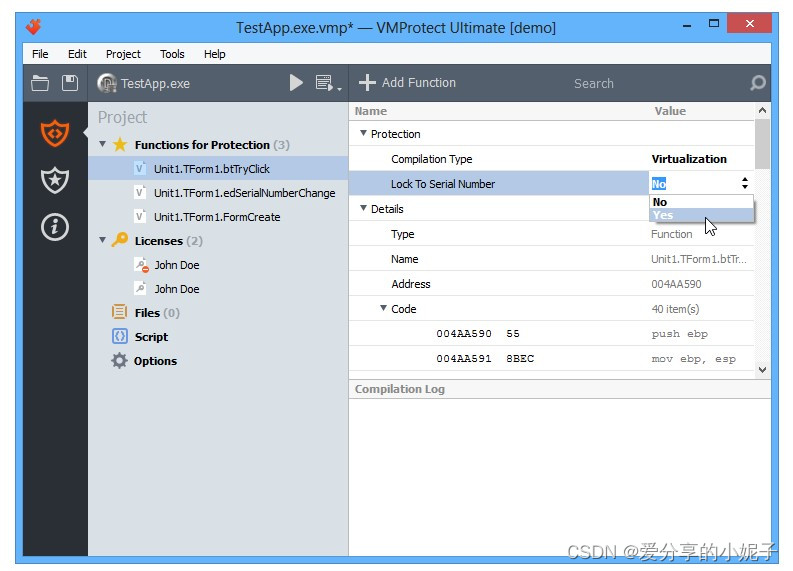Image resolution: width=793 pixels, height=571 pixels.
Task: Open the Options tree item
Action: [155, 361]
